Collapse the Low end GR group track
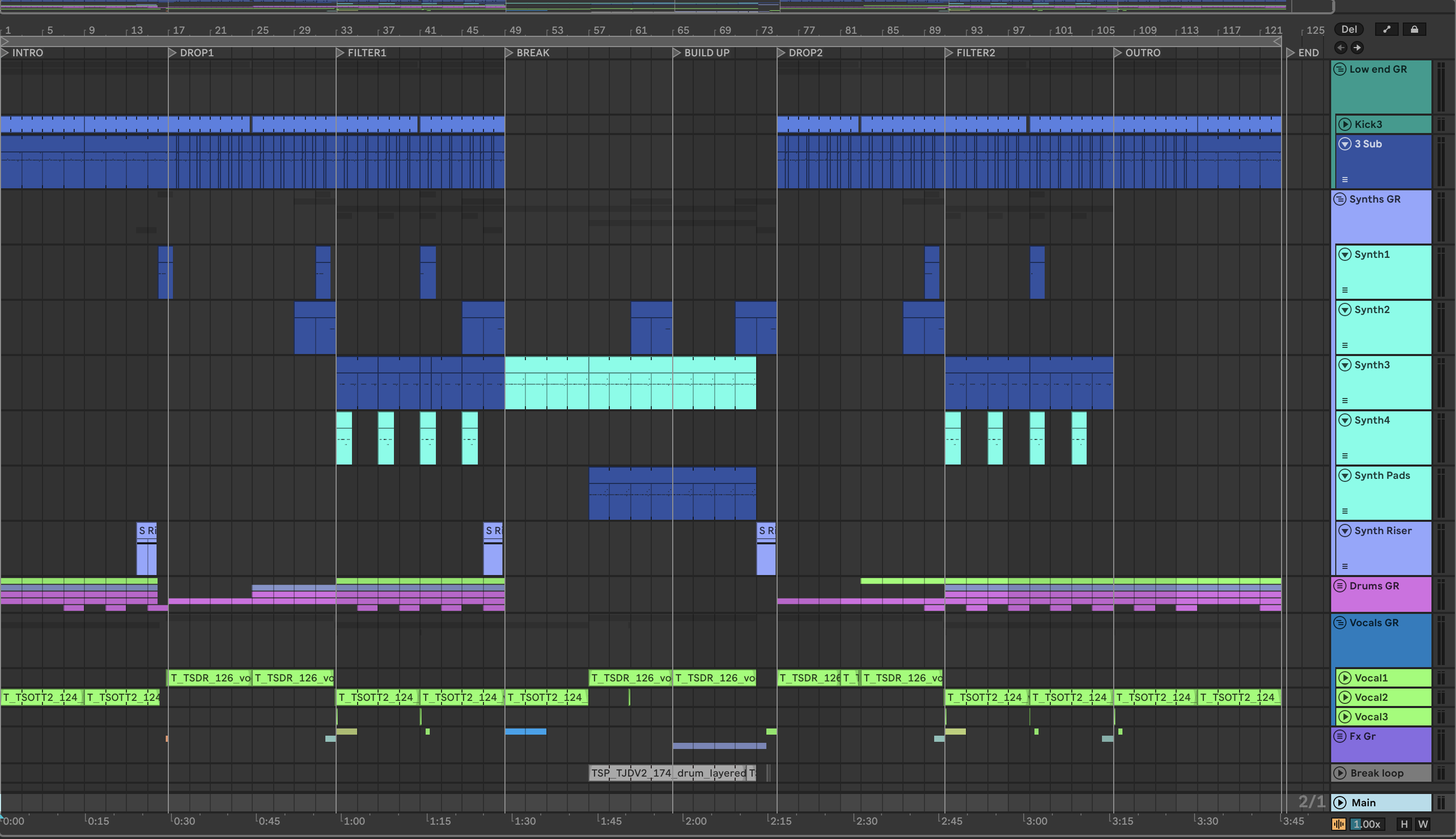 [1340, 69]
